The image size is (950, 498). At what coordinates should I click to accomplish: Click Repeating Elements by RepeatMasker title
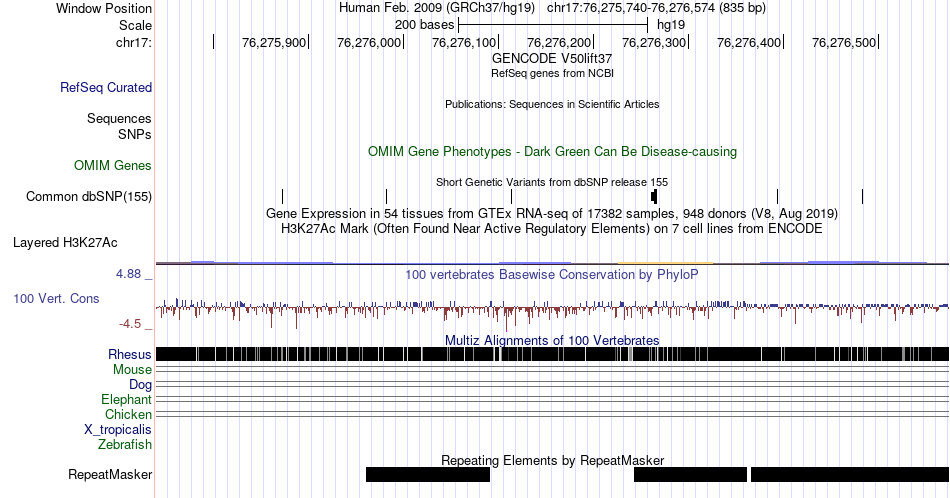(x=552, y=460)
